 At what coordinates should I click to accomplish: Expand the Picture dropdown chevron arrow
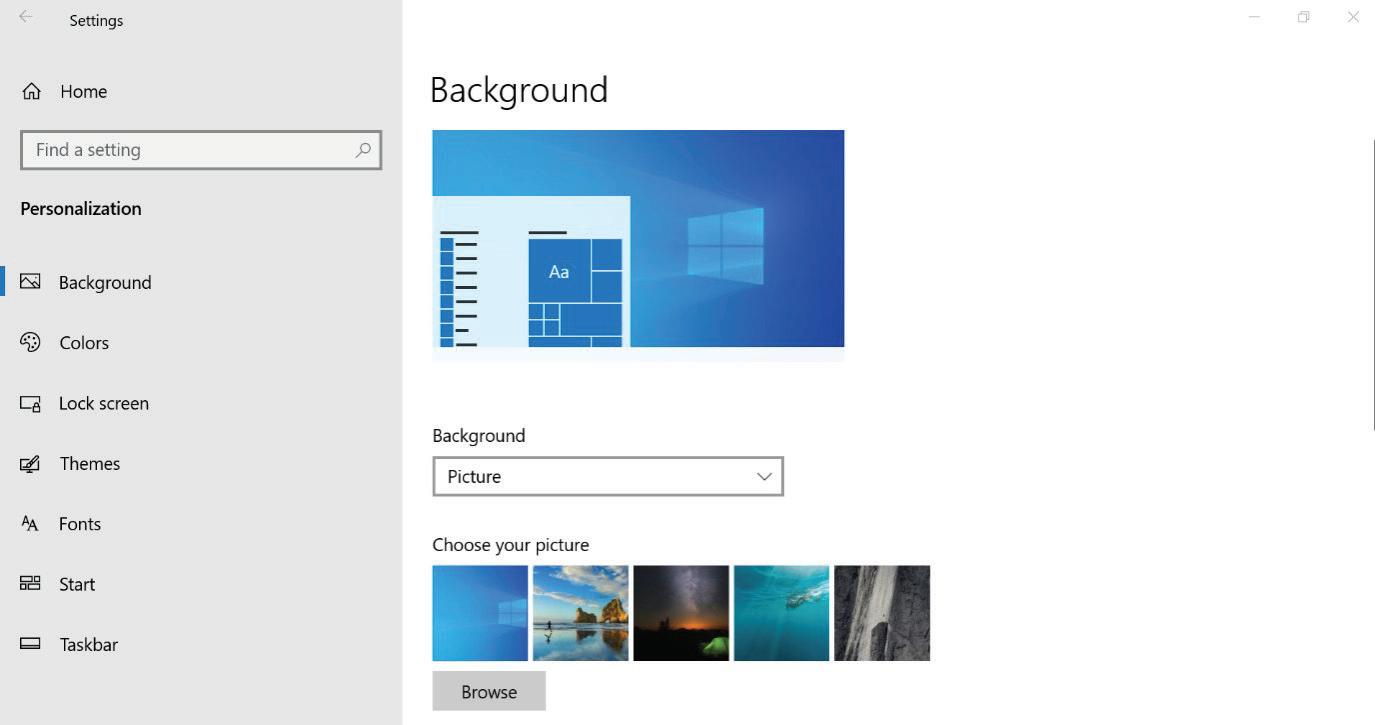click(x=764, y=477)
